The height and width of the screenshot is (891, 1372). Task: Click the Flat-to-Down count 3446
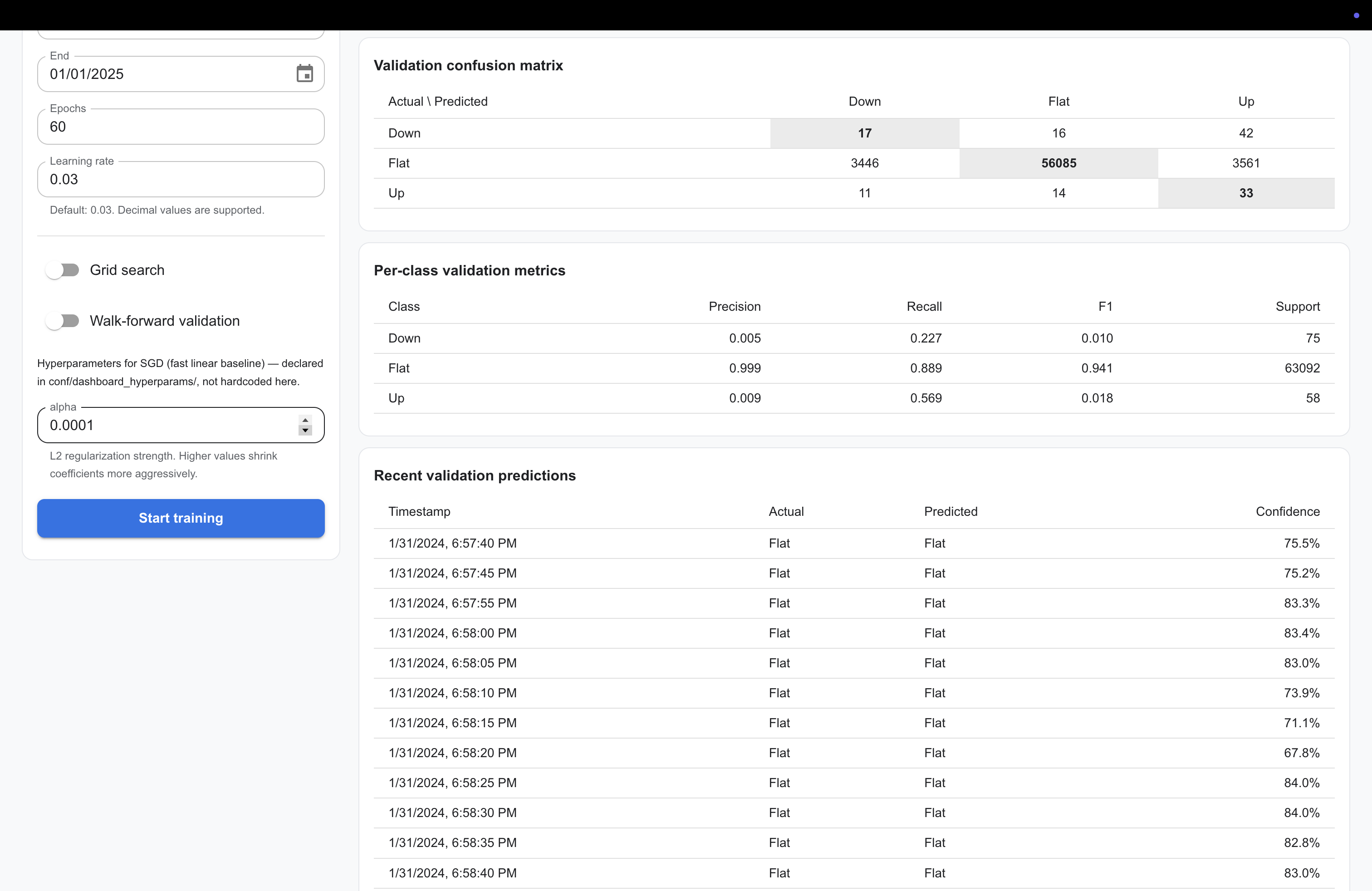pos(865,163)
